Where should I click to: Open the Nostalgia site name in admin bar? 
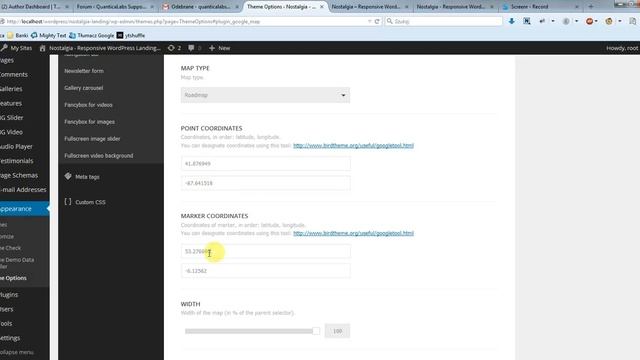coord(100,48)
